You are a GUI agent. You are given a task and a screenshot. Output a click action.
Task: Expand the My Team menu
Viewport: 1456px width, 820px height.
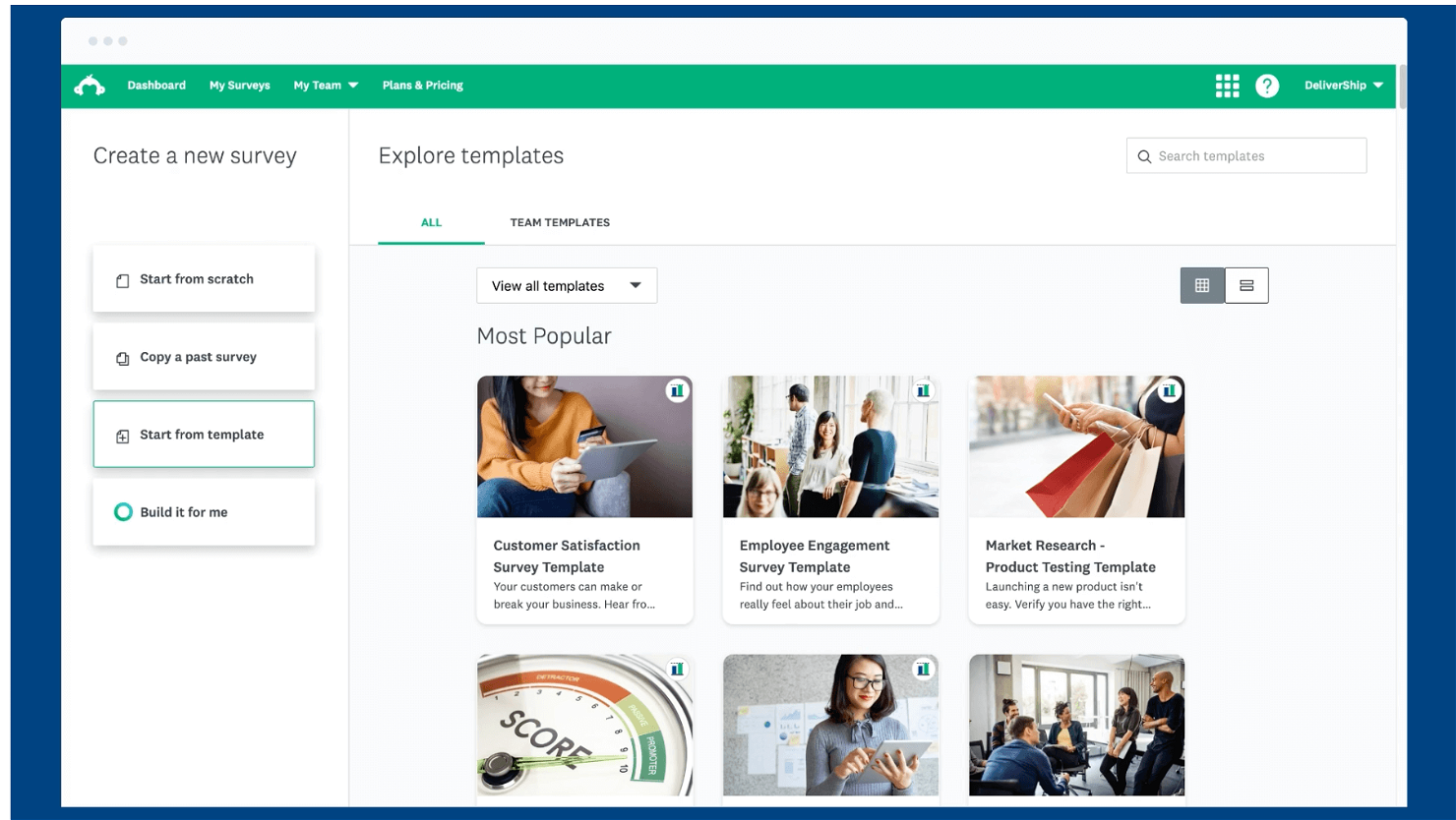[326, 86]
